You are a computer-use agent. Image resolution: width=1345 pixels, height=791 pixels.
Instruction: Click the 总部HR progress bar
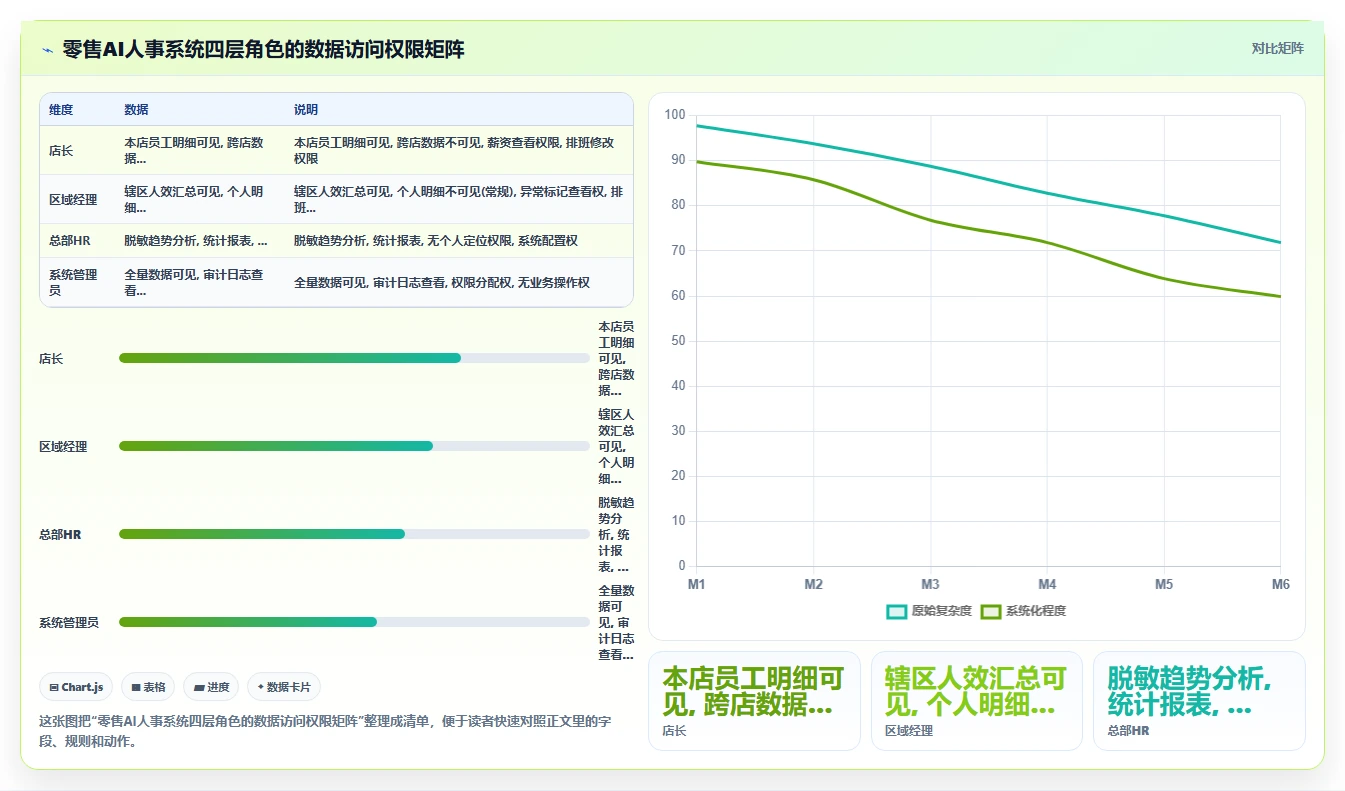(354, 534)
